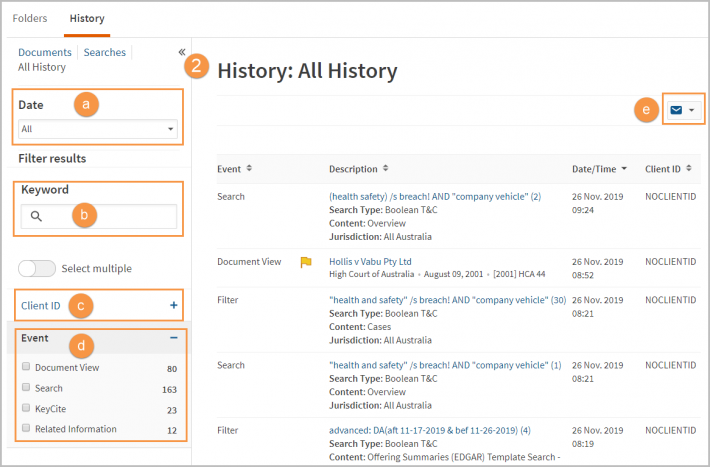Click the Client ID column header
This screenshot has height=467, width=710.
(662, 169)
